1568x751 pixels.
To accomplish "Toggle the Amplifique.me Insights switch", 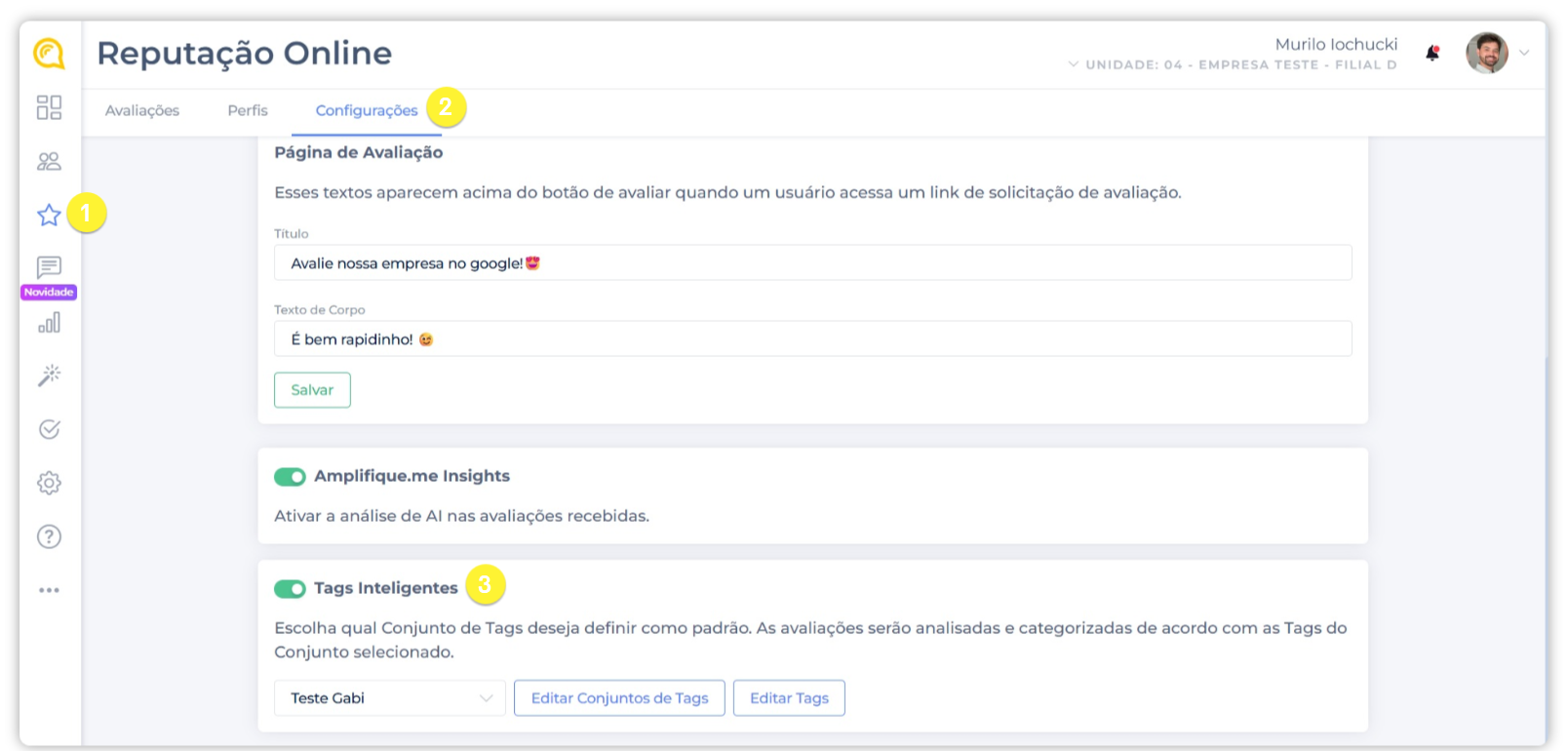I will point(290,476).
